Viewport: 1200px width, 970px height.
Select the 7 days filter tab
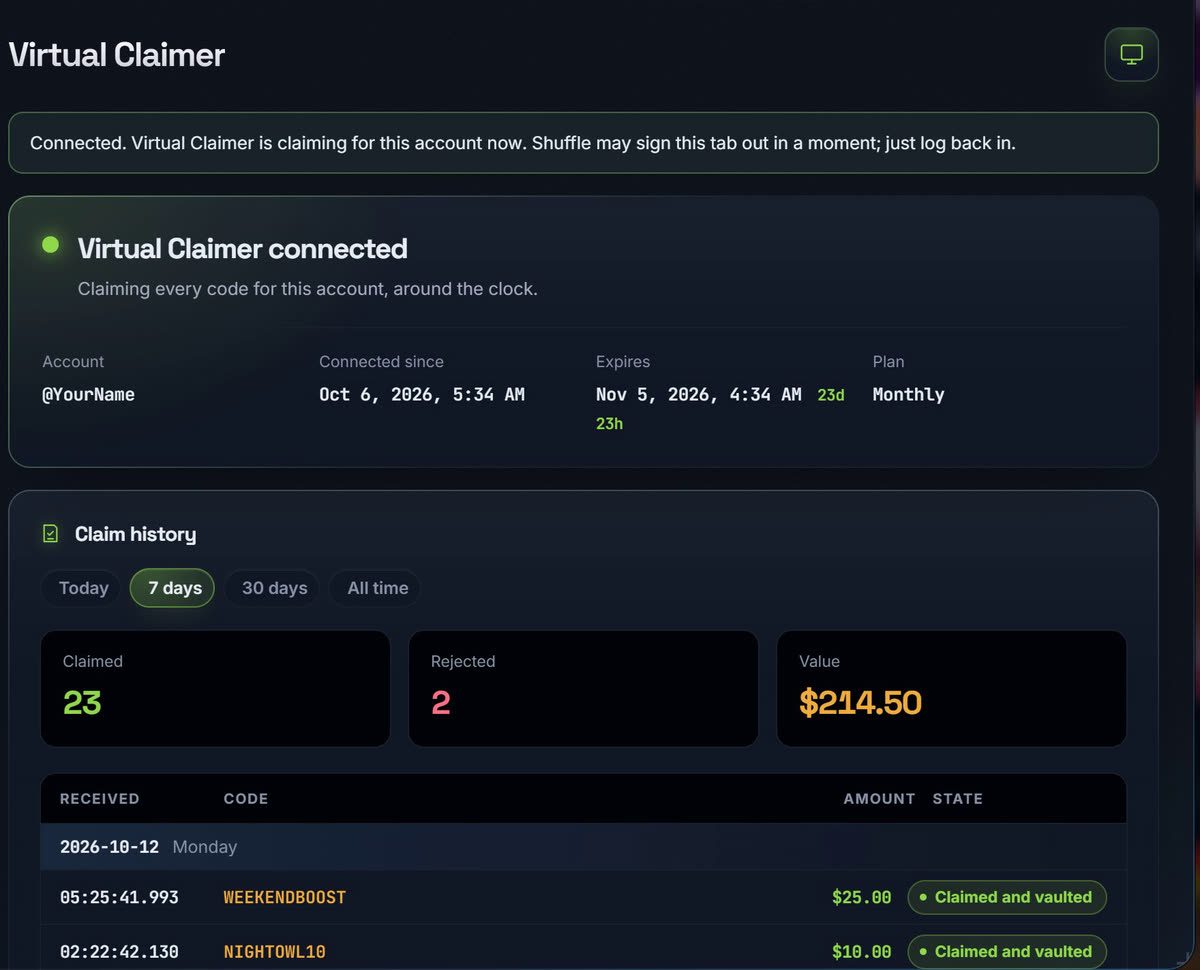point(172,588)
